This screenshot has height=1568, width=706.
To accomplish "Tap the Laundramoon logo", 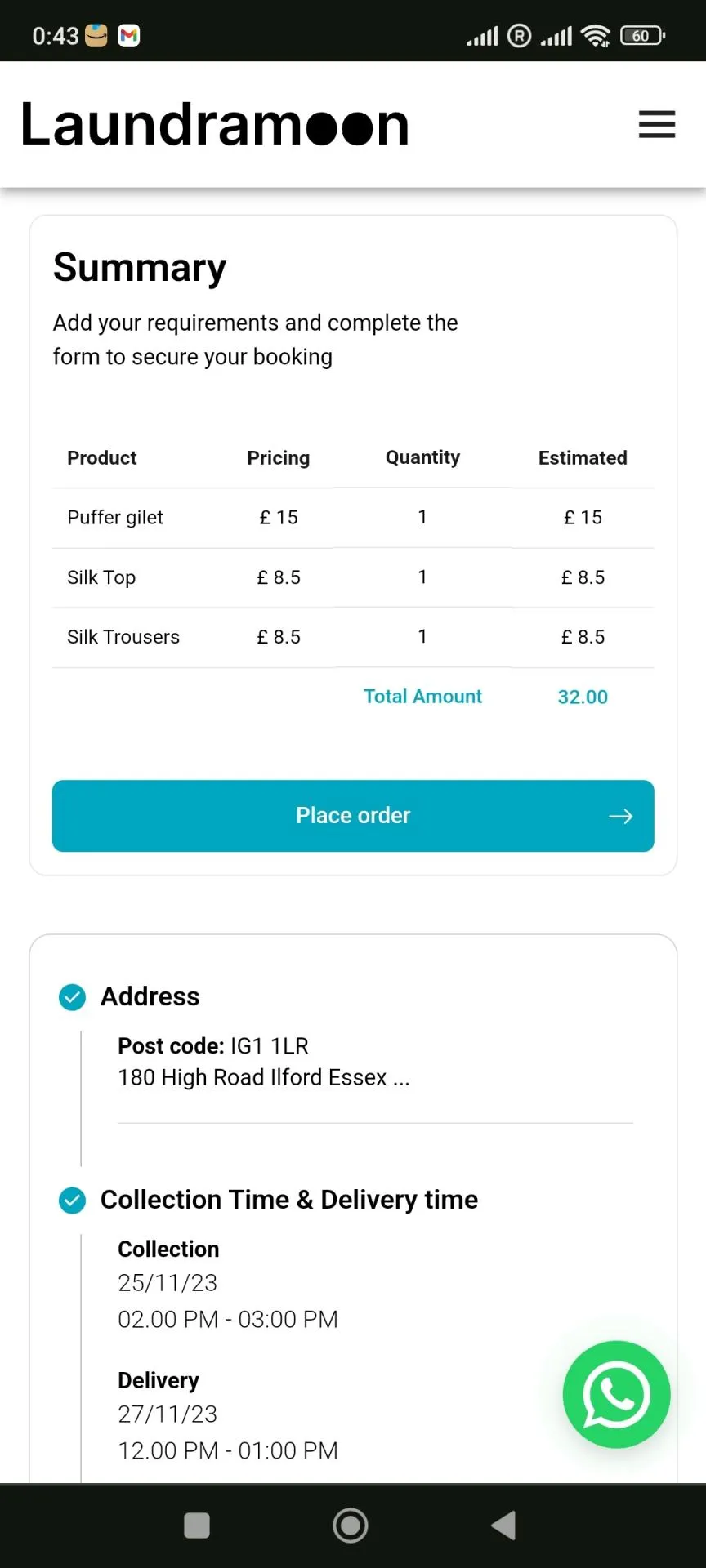I will 214,125.
